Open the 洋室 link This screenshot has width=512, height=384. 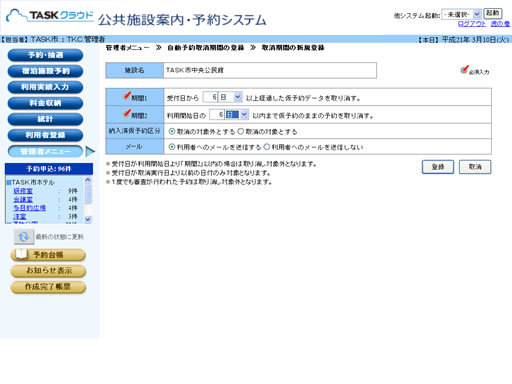click(20, 216)
